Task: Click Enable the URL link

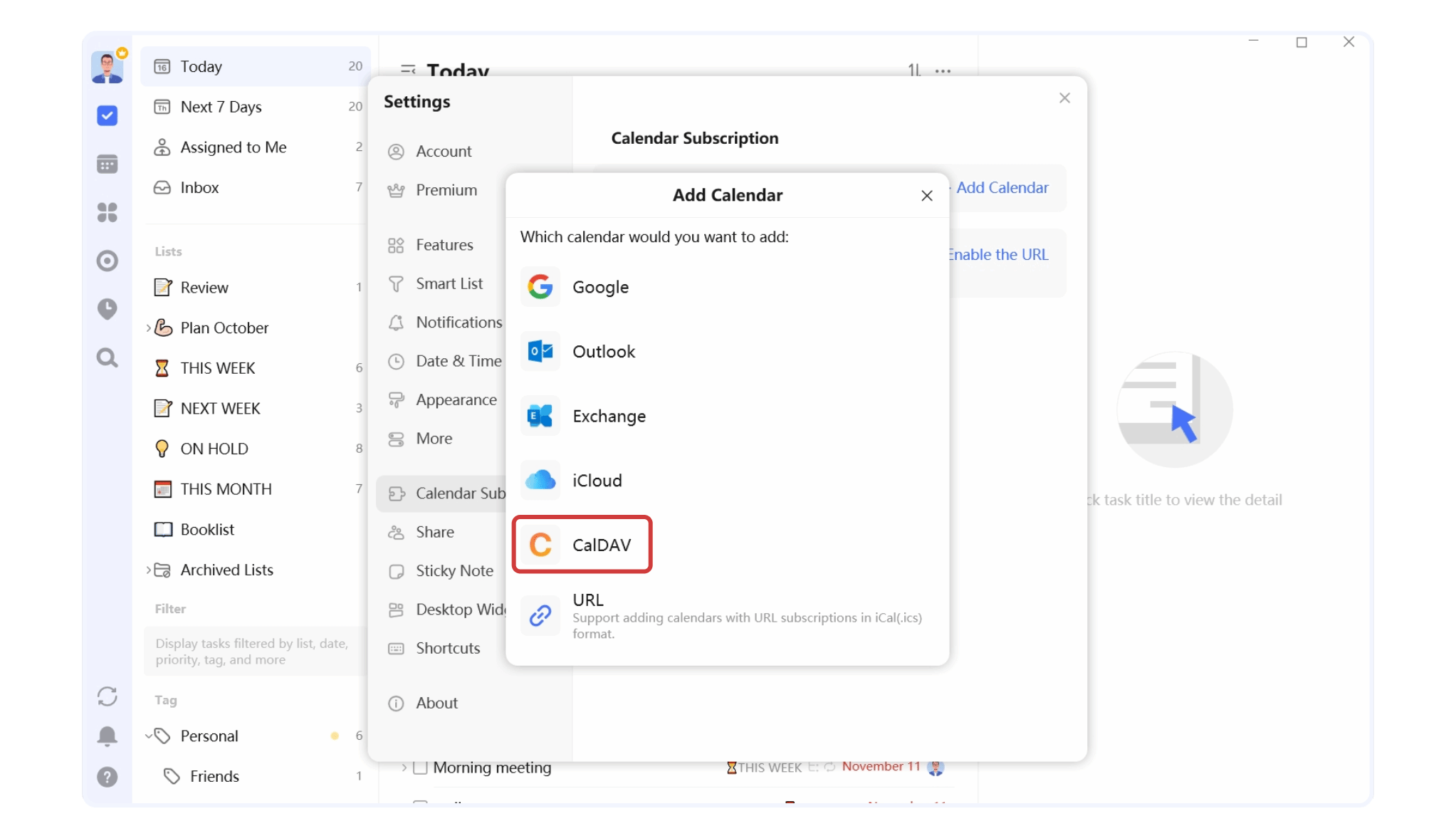Action: [x=997, y=255]
